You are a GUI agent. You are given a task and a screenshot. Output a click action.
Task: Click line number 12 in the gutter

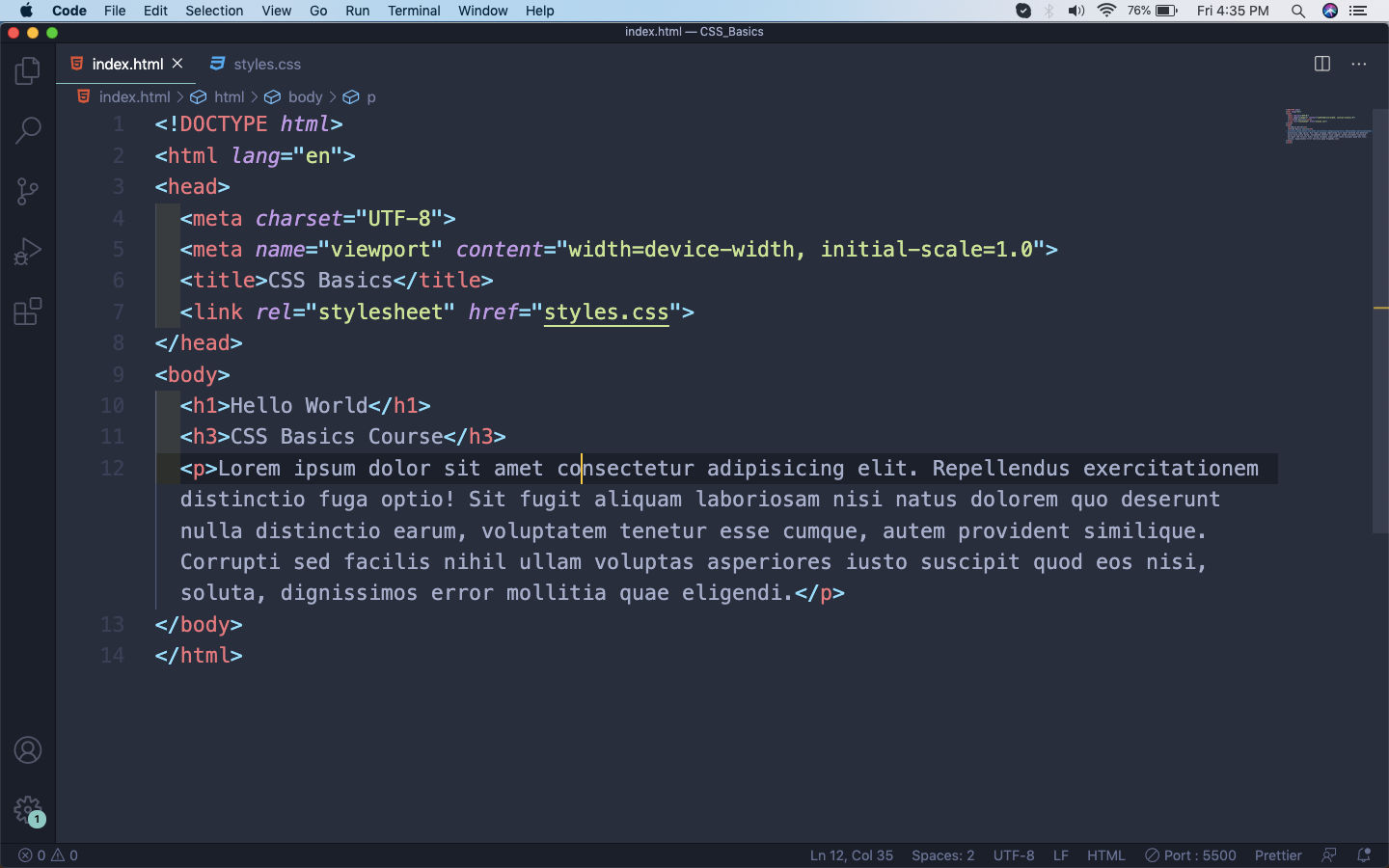pos(112,469)
